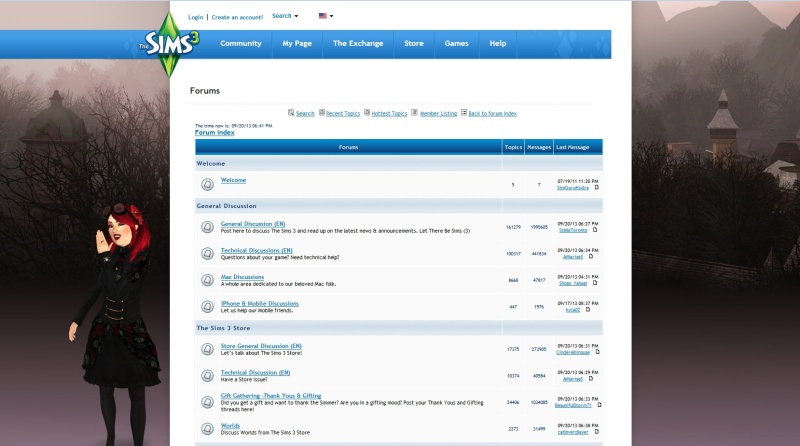
Task: Click the StellaToronto username link
Action: (x=573, y=230)
